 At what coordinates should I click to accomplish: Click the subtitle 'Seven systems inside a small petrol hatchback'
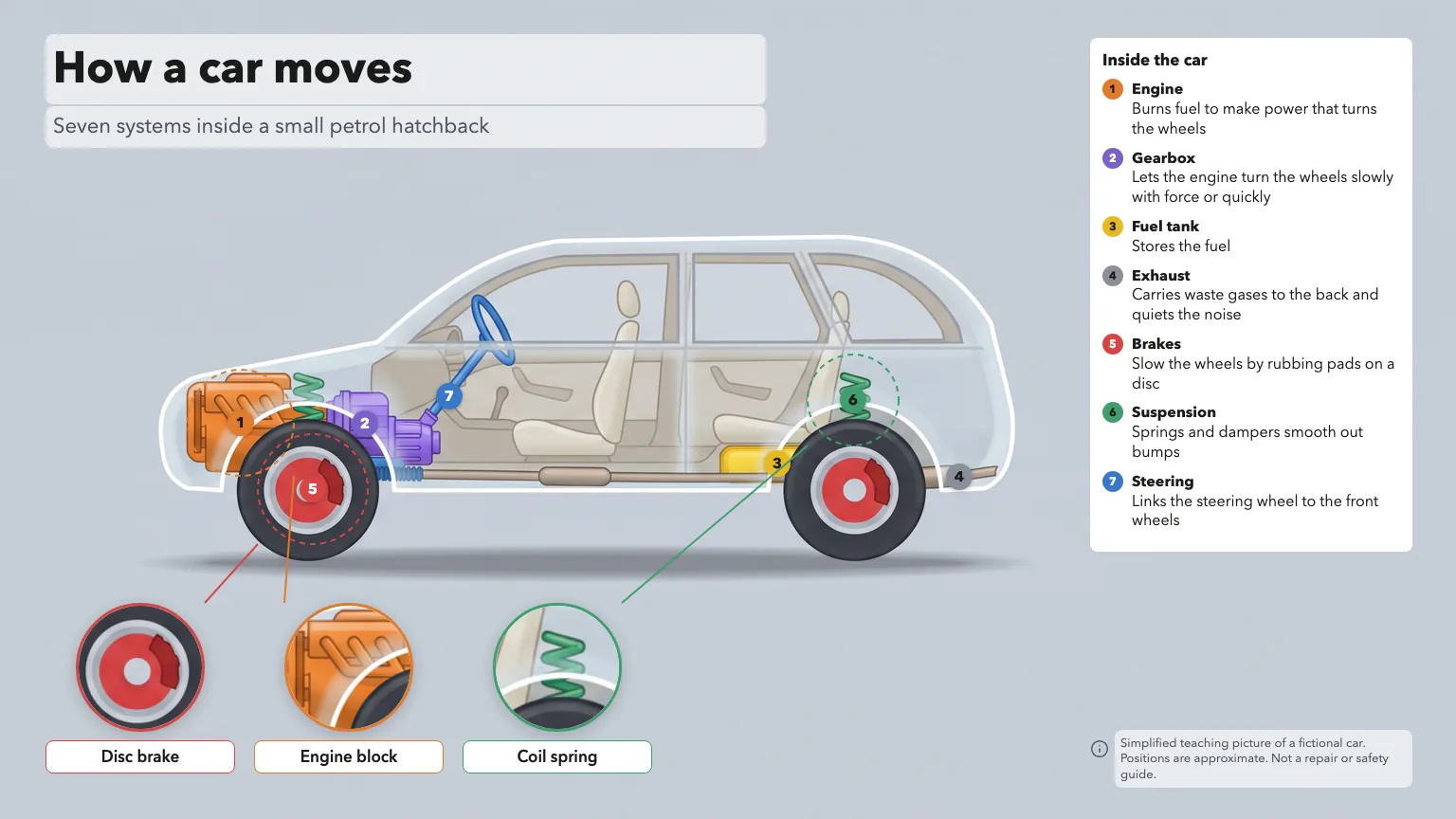[271, 126]
